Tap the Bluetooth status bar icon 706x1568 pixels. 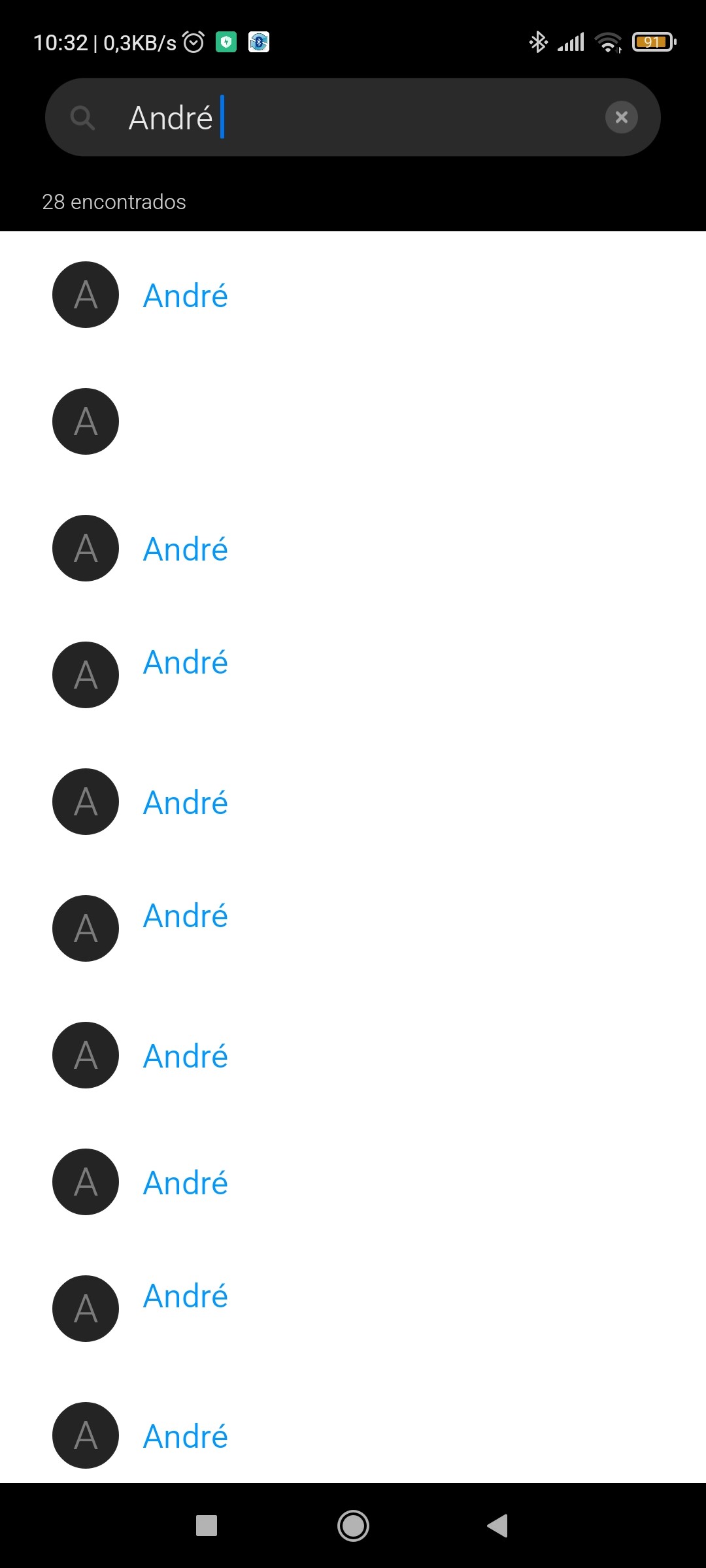click(x=537, y=42)
